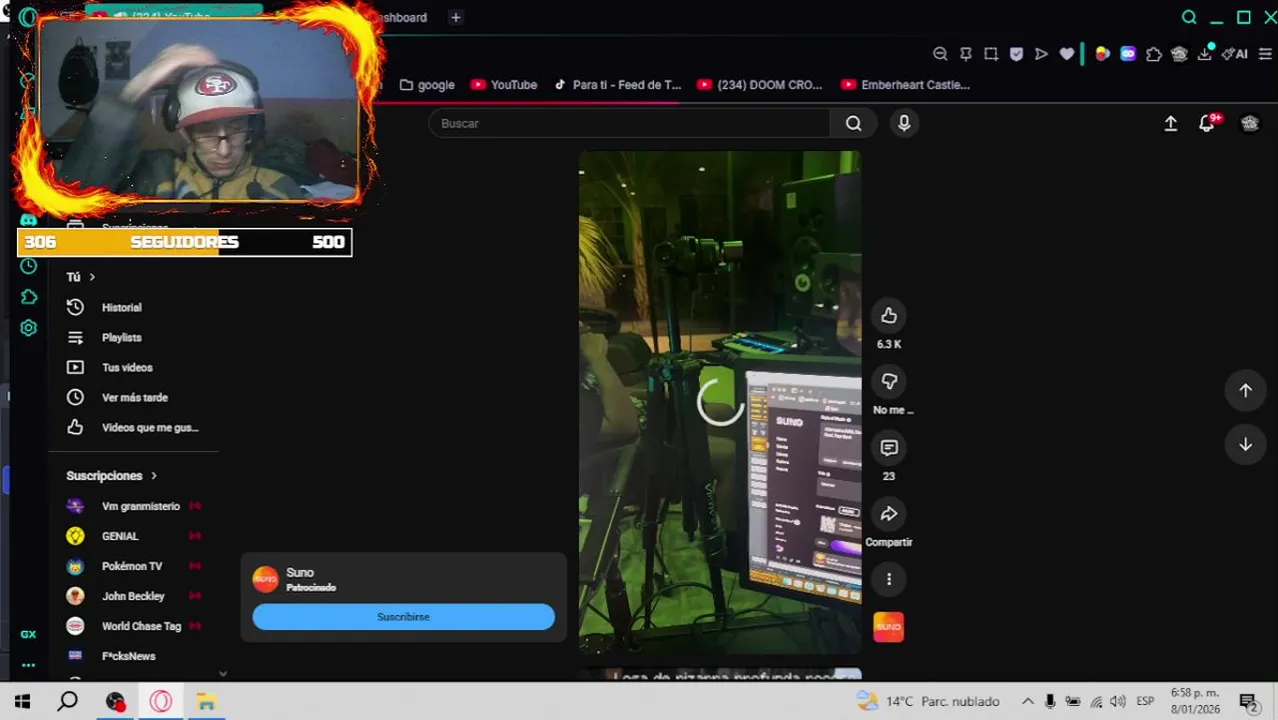This screenshot has height=720, width=1278.
Task: Zoom out page via browser magnifier icon
Action: (x=940, y=54)
